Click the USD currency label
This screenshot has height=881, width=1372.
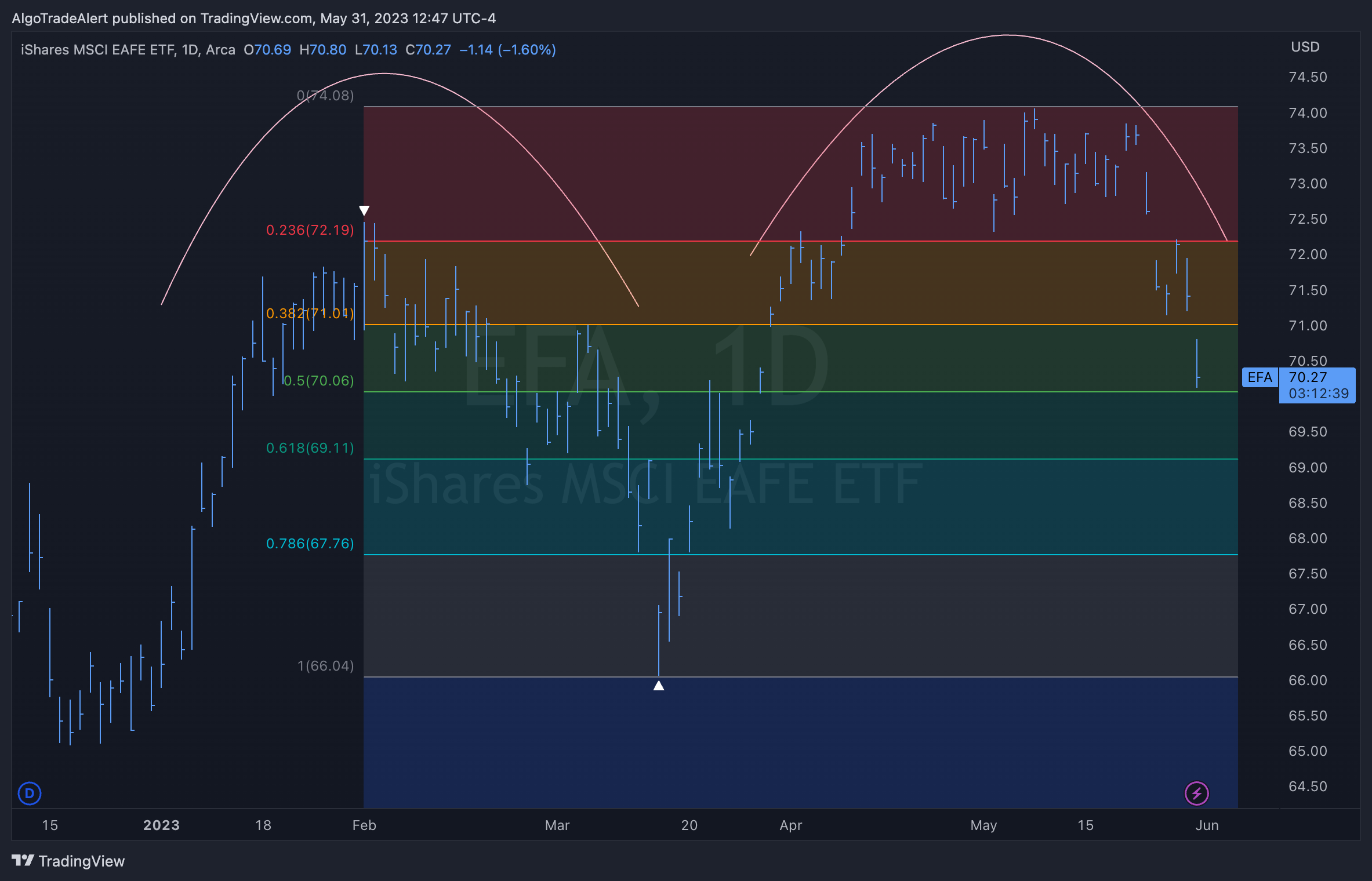click(x=1305, y=47)
